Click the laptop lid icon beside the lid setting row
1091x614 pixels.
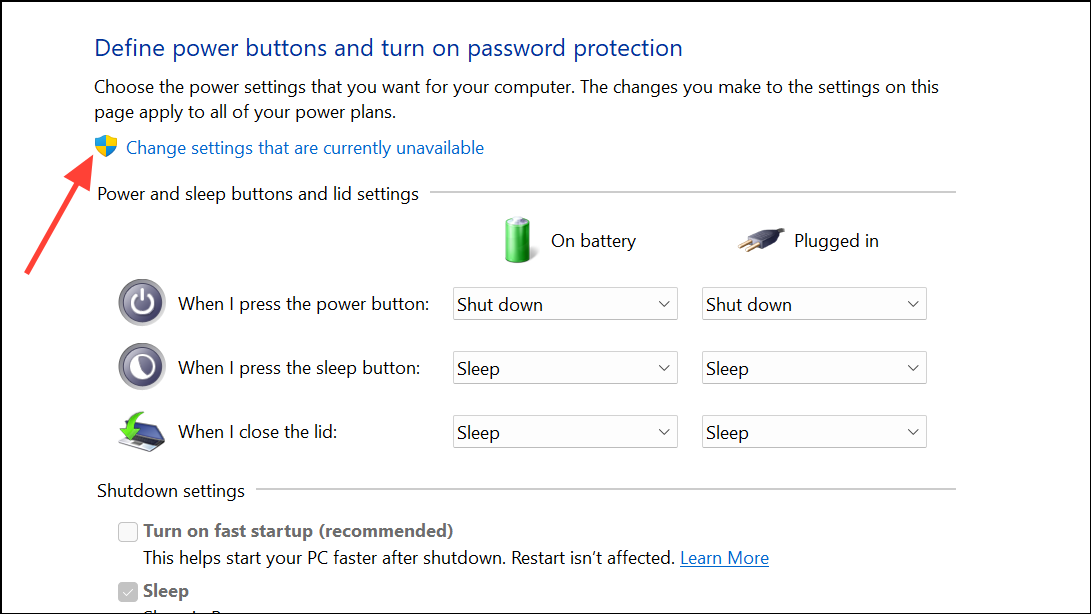tap(141, 430)
